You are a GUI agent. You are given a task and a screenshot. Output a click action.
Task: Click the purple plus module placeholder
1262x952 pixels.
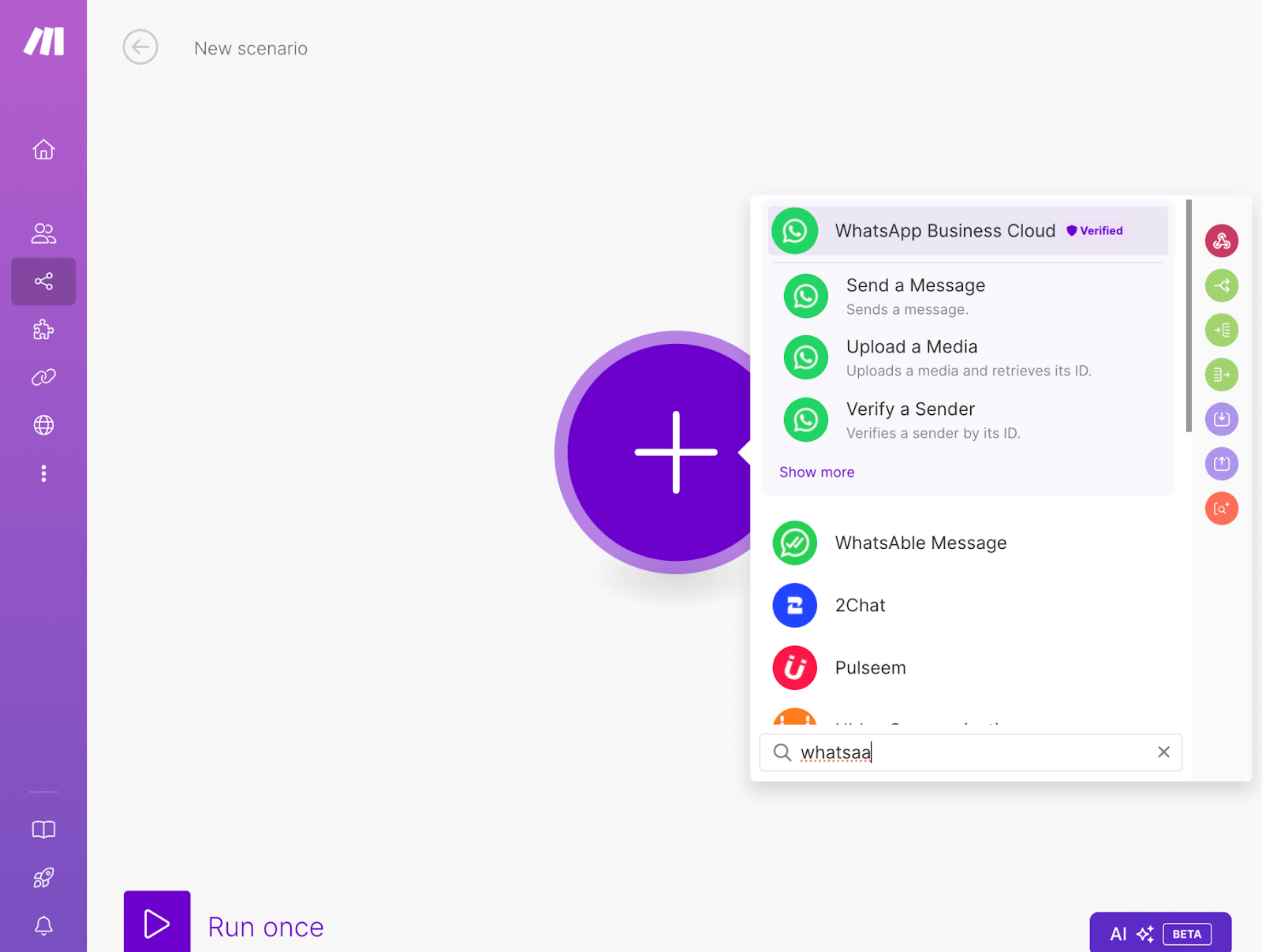[674, 451]
